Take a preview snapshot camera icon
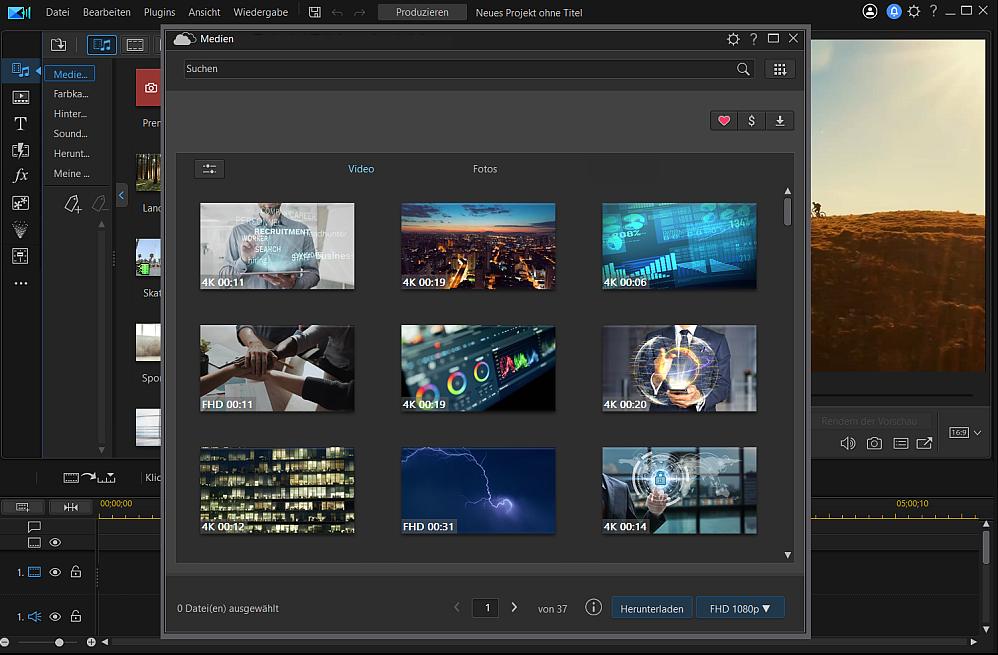 [x=875, y=443]
